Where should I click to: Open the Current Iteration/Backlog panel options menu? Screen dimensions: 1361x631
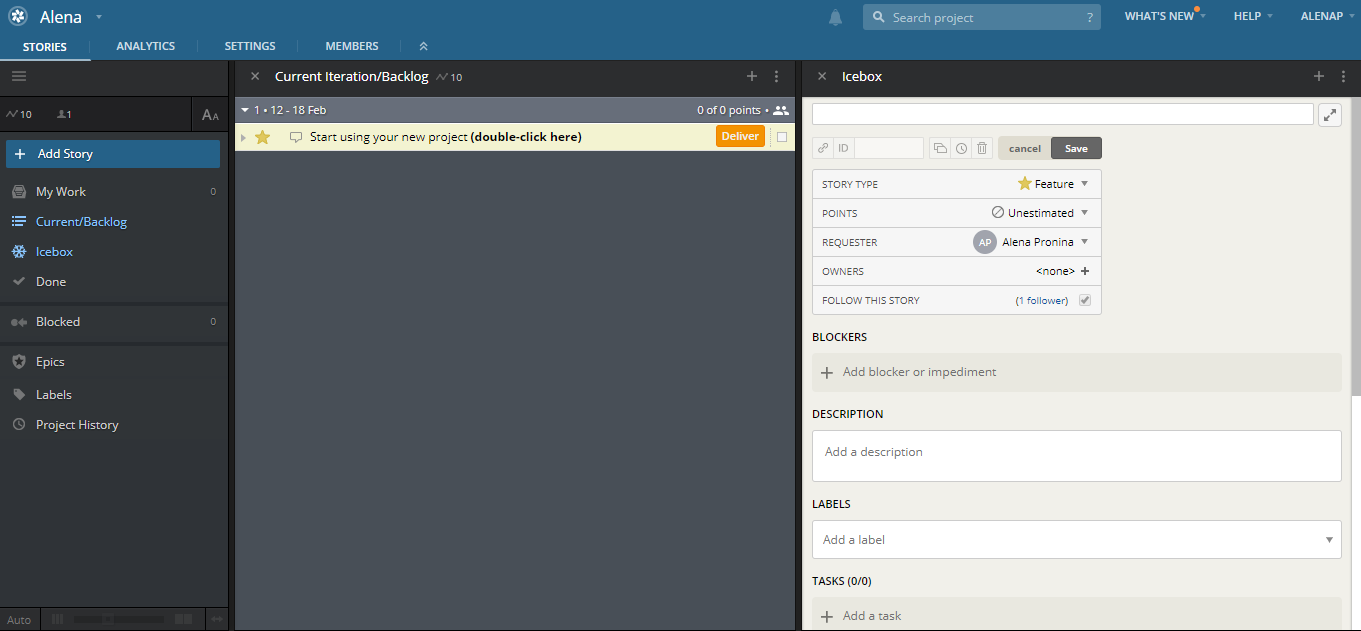(777, 76)
